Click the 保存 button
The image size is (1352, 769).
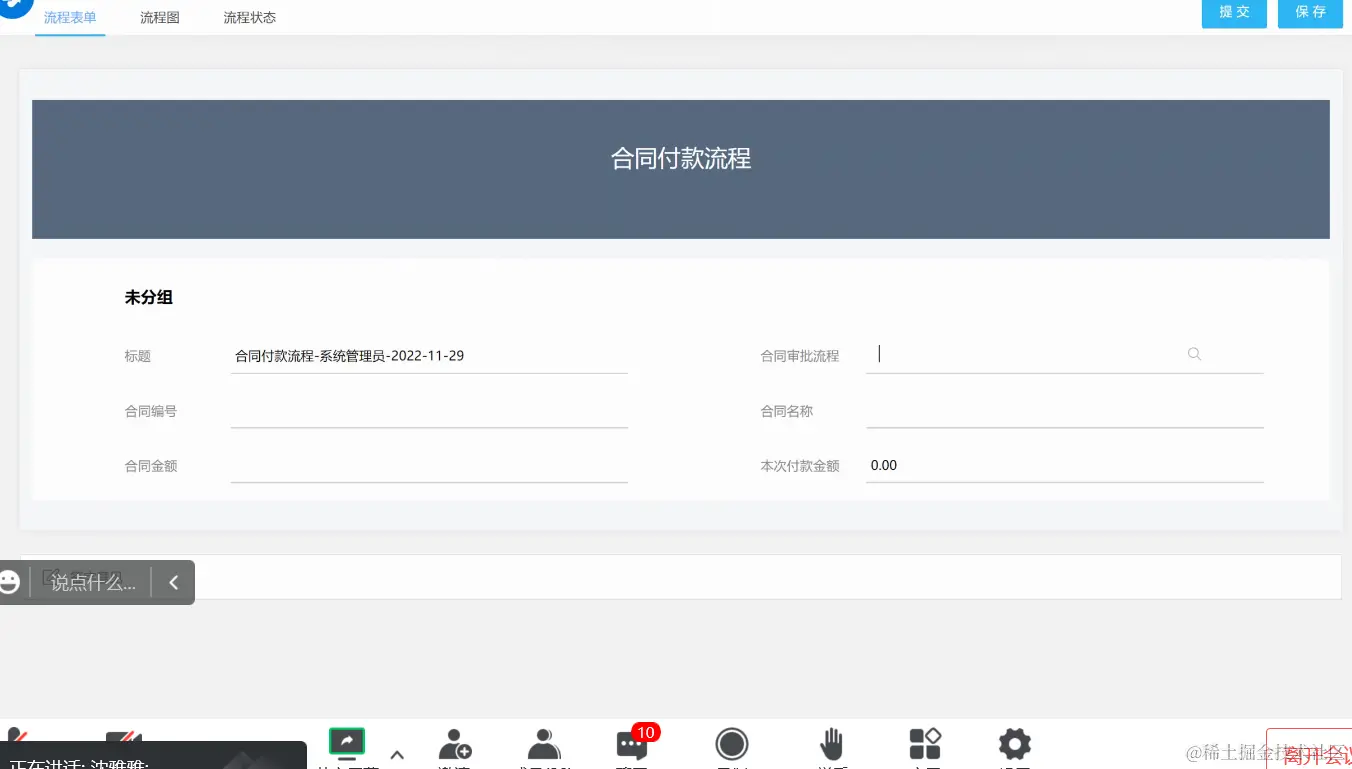1310,12
